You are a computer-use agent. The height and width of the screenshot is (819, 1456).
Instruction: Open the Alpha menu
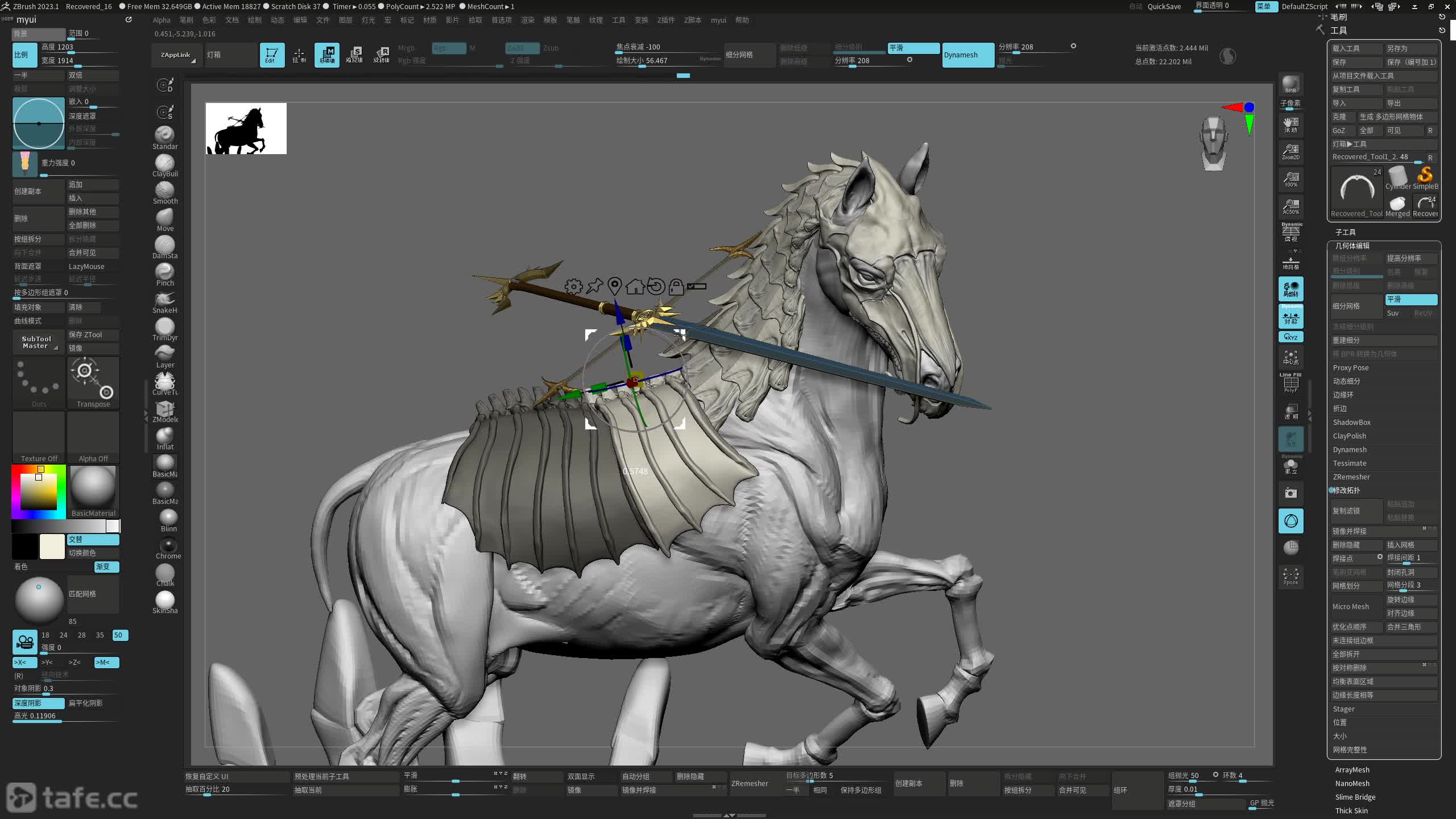point(162,20)
